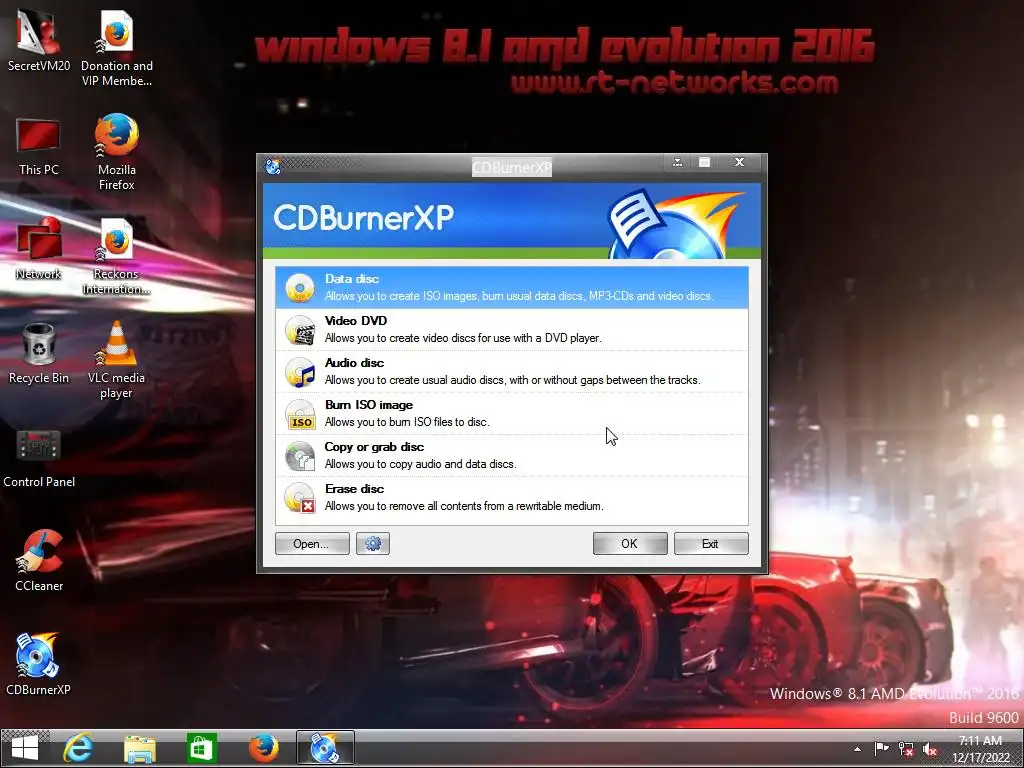Select the Audio disc music note icon

point(300,372)
